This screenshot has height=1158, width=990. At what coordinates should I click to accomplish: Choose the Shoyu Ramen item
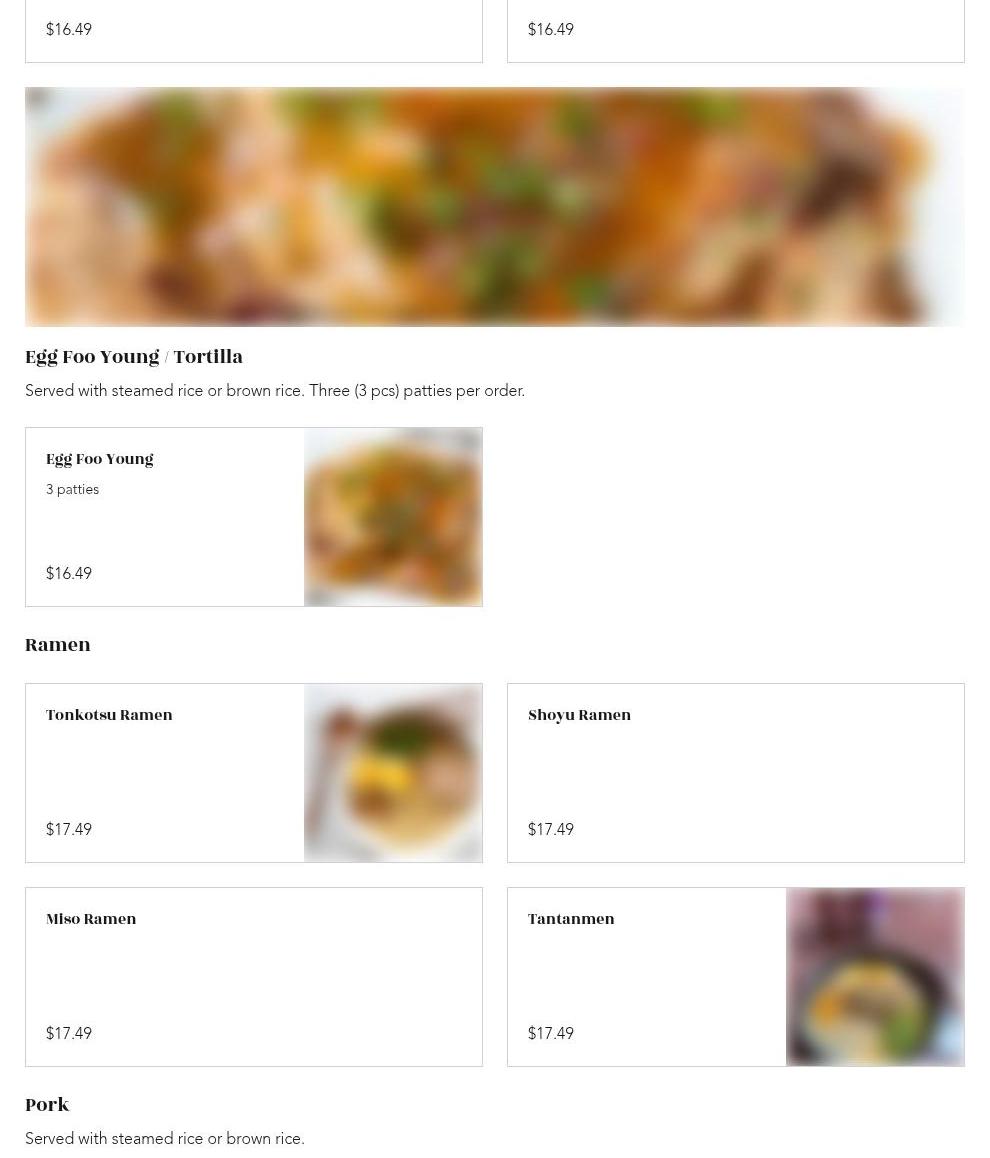735,772
